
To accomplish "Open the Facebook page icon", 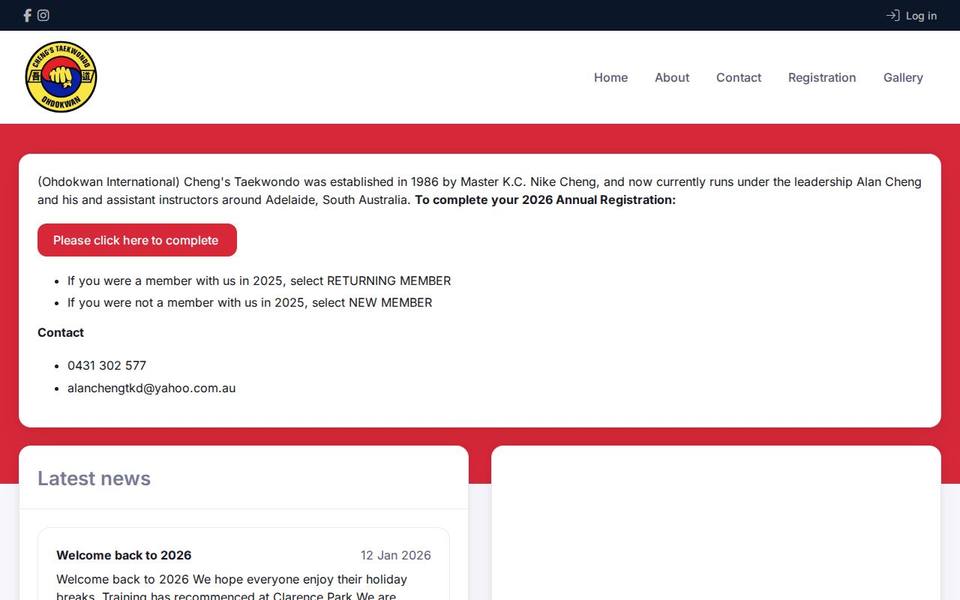I will [27, 15].
